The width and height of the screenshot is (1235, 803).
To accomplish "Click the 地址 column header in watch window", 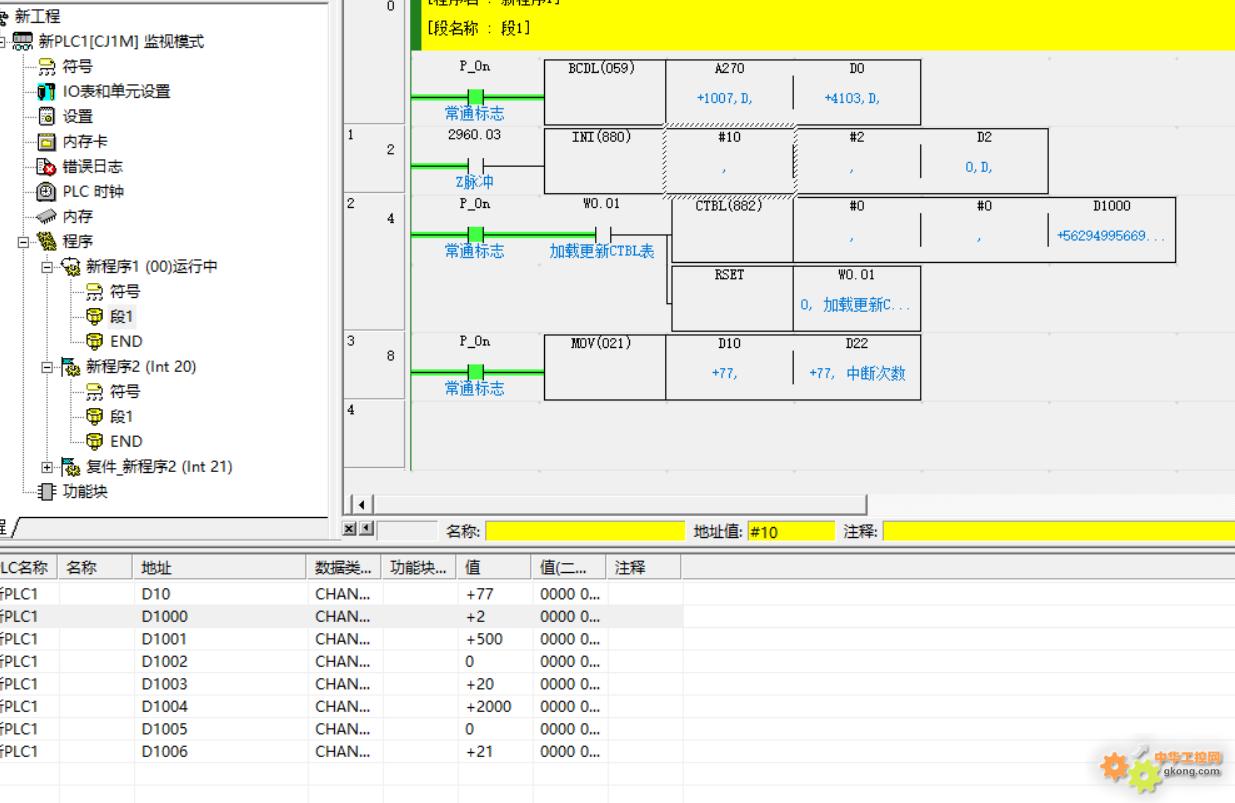I will coord(156,567).
